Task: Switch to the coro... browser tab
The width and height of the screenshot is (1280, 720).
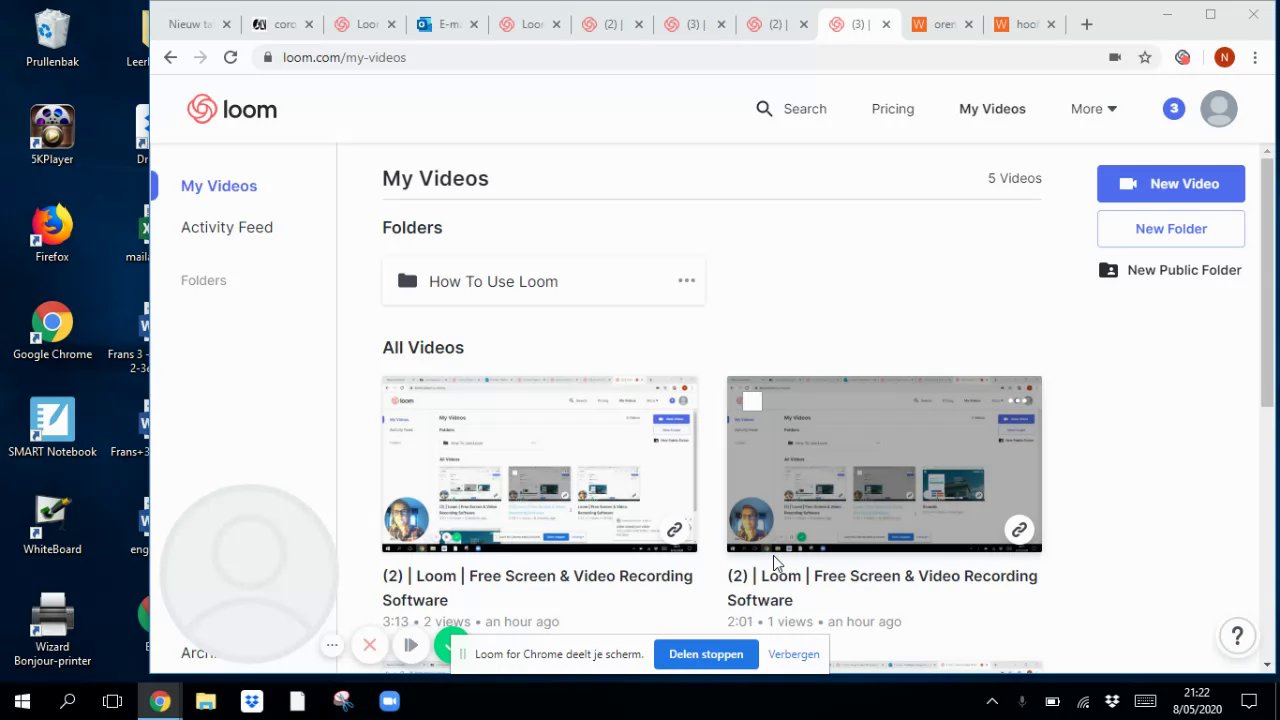Action: click(x=282, y=24)
